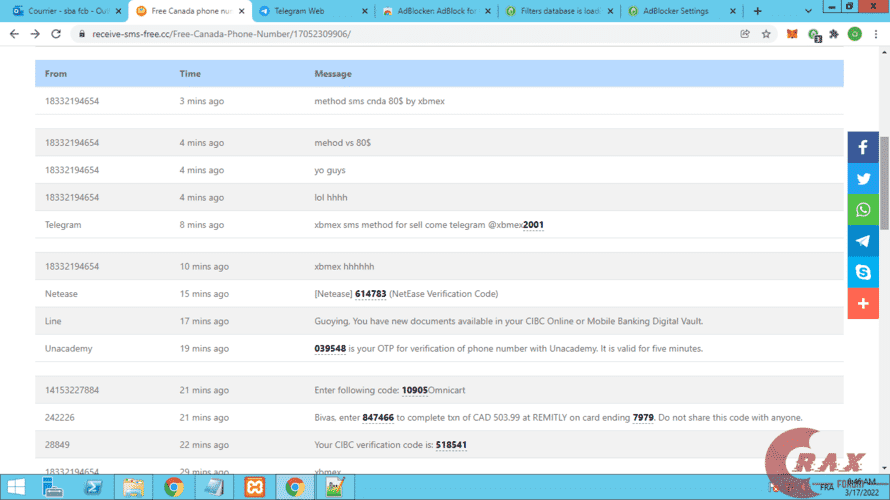890x500 pixels.
Task: Open a new browser tab
Action: click(757, 11)
